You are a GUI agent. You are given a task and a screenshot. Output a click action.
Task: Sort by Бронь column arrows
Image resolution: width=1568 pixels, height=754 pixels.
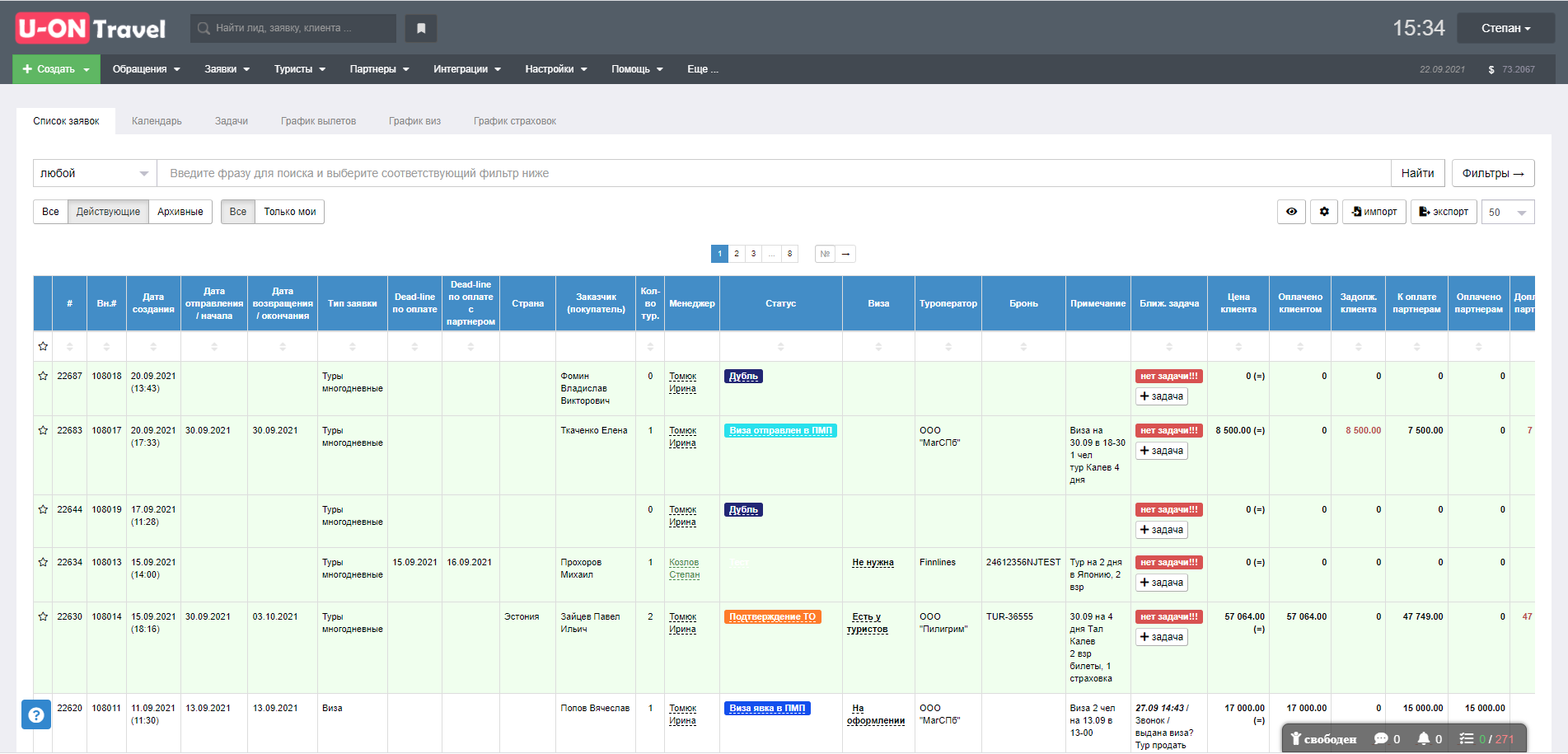[x=1023, y=347]
